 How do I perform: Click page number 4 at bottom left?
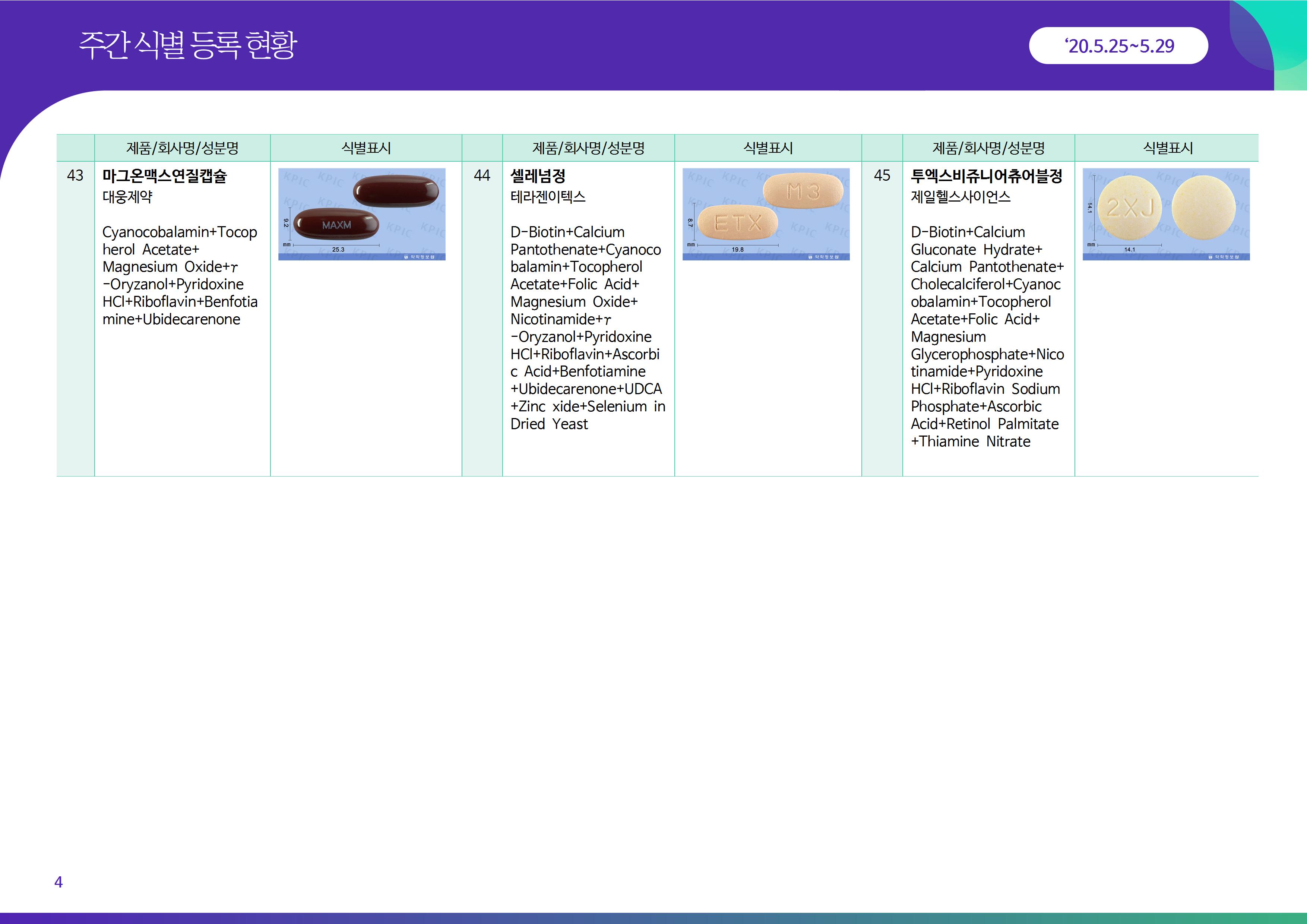pos(58,882)
